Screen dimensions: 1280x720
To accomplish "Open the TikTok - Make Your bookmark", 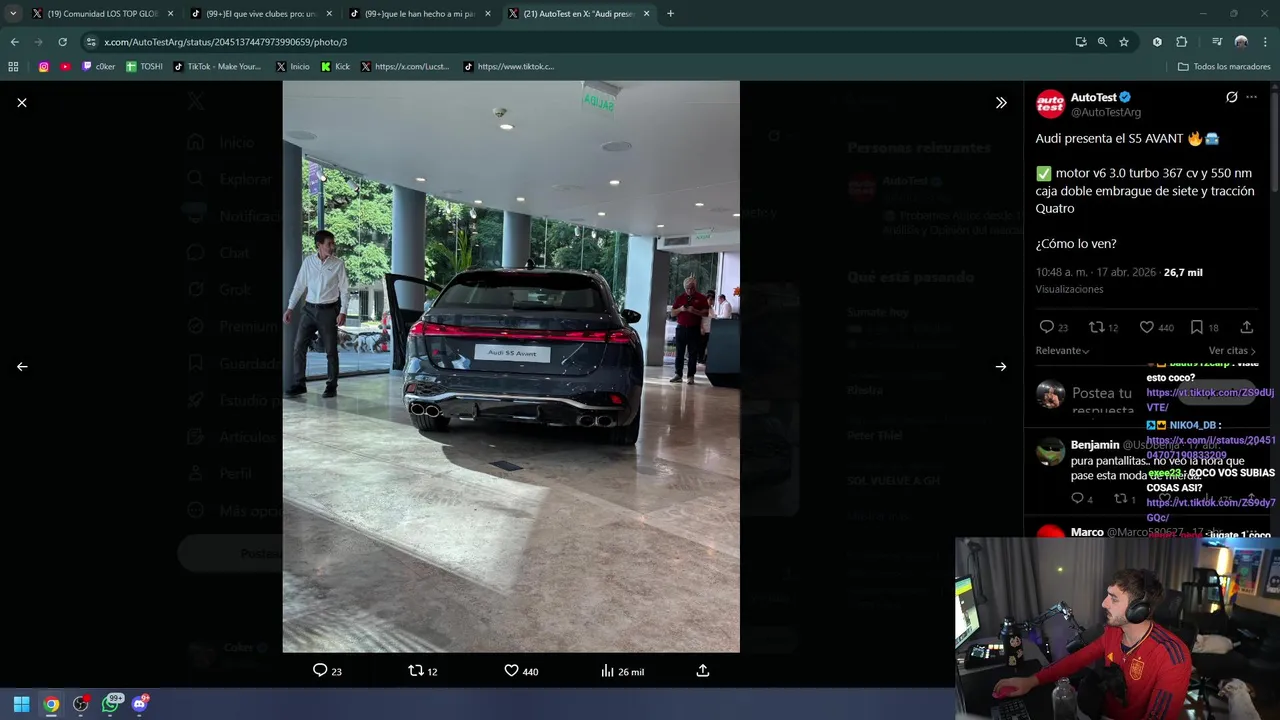I will click(x=217, y=67).
